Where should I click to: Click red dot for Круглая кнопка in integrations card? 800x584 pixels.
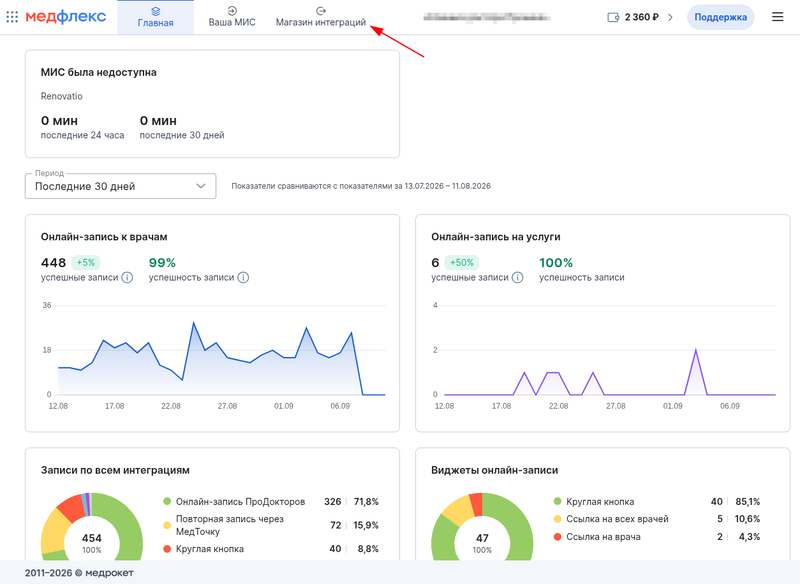pos(167,549)
